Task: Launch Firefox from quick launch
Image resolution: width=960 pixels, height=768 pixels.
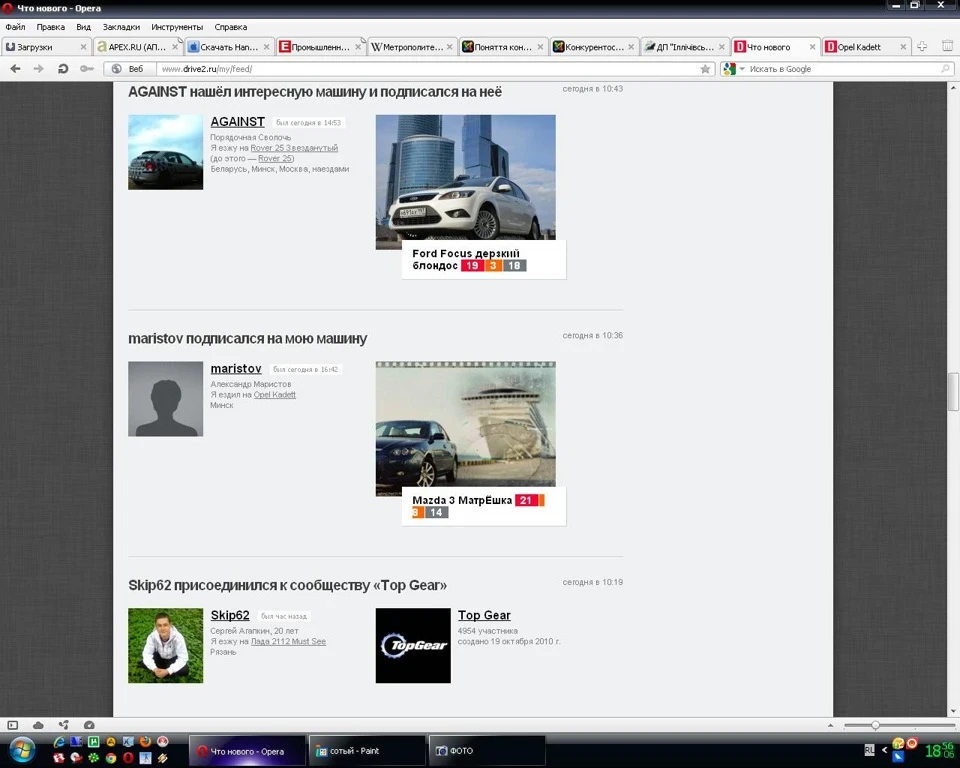Action: (146, 742)
